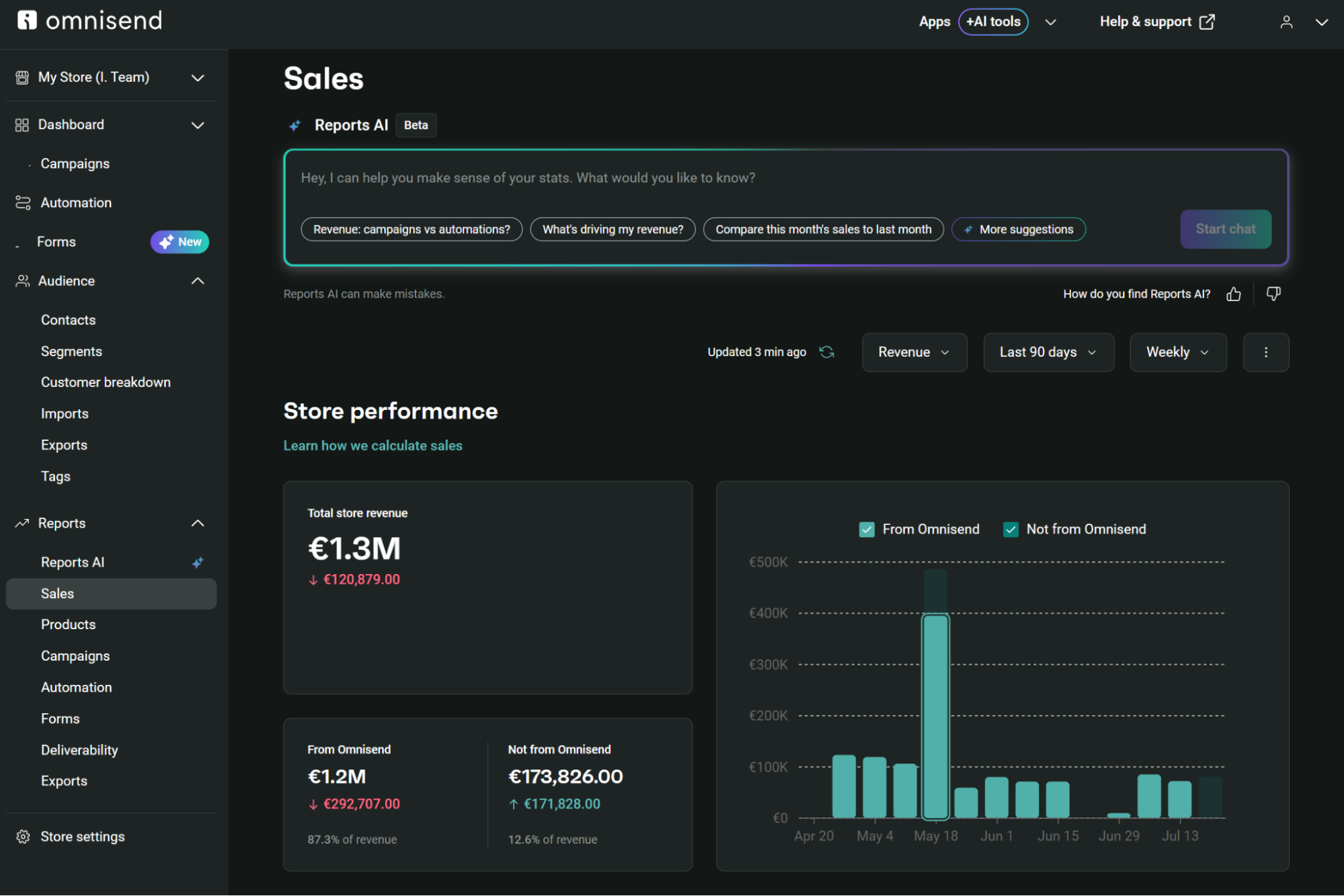Open Learn how we calculate sales link
The height and width of the screenshot is (896, 1344).
(x=373, y=446)
